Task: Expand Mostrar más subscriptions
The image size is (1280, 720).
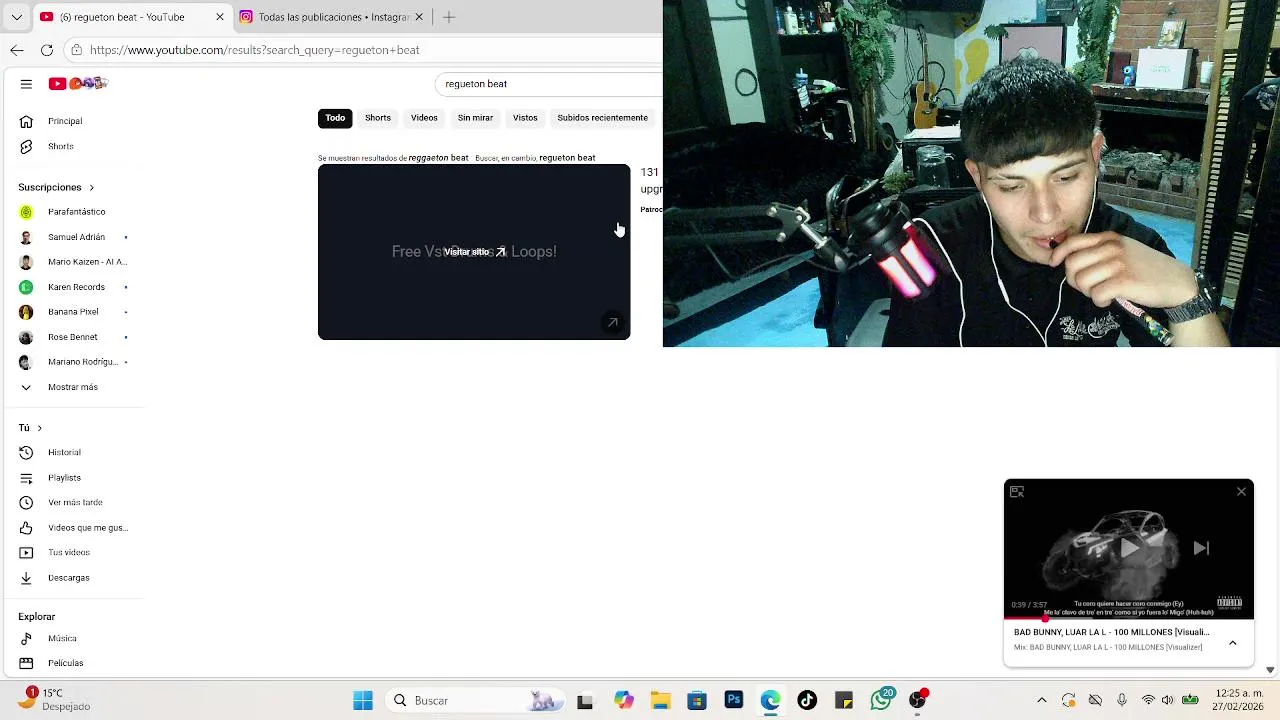Action: point(72,387)
